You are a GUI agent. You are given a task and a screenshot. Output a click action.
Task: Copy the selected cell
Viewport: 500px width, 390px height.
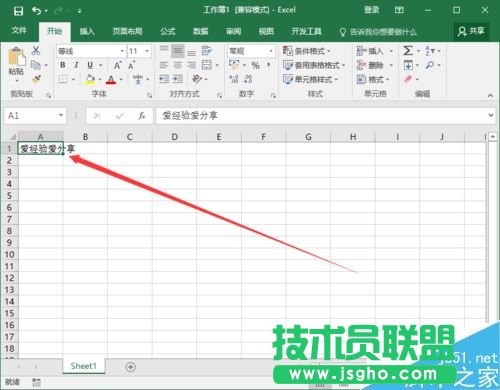coord(36,65)
